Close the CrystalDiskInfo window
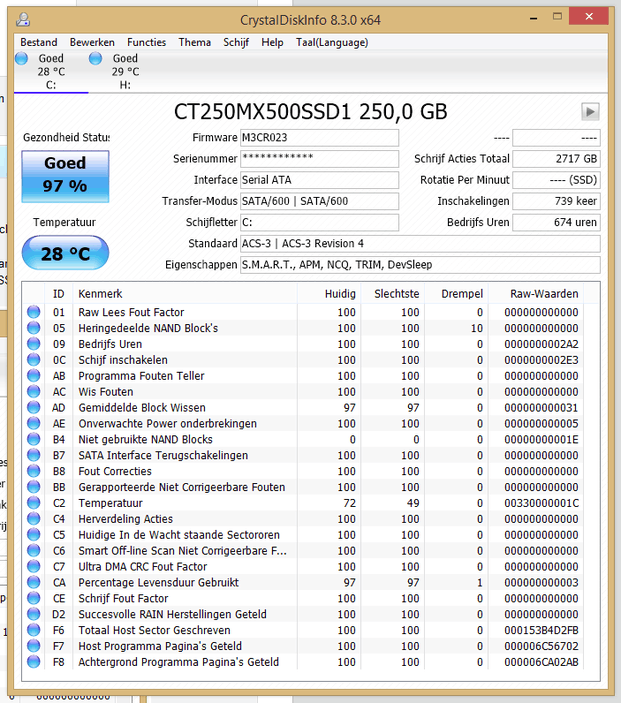 589,17
